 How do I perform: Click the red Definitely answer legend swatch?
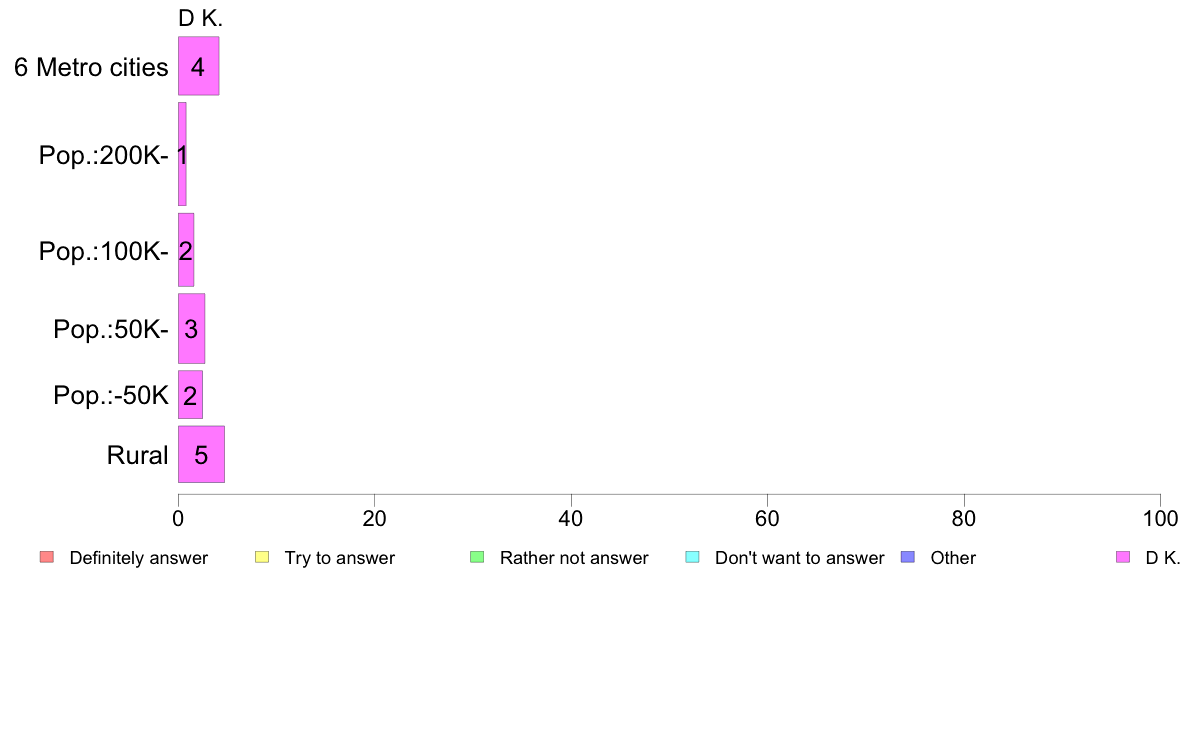[x=47, y=557]
